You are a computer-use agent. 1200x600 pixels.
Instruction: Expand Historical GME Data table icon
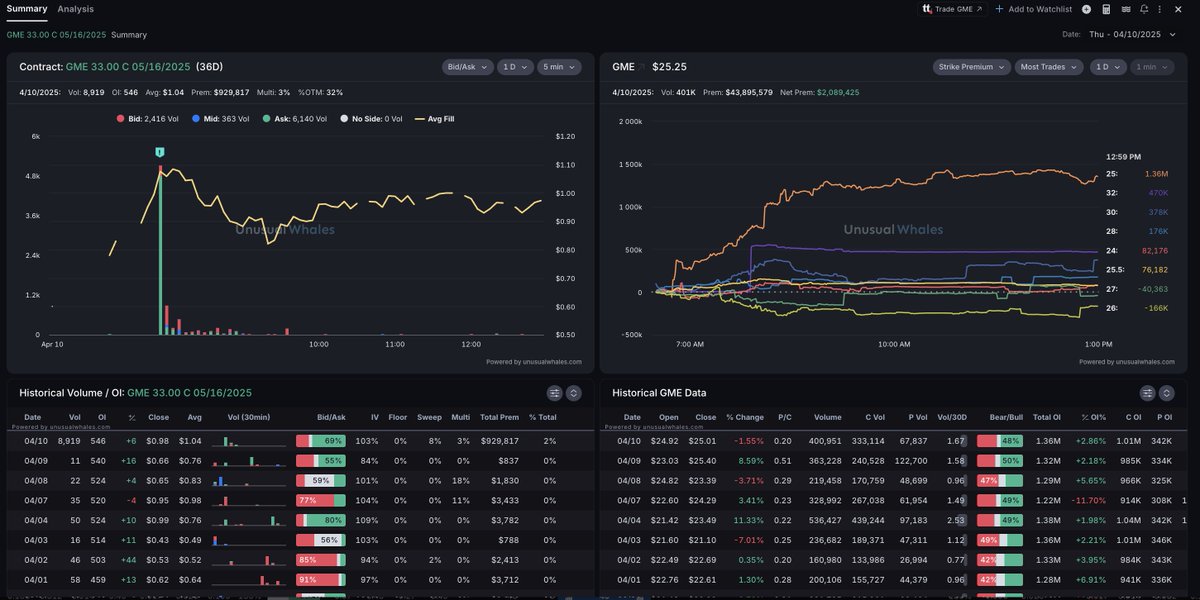pos(1167,393)
